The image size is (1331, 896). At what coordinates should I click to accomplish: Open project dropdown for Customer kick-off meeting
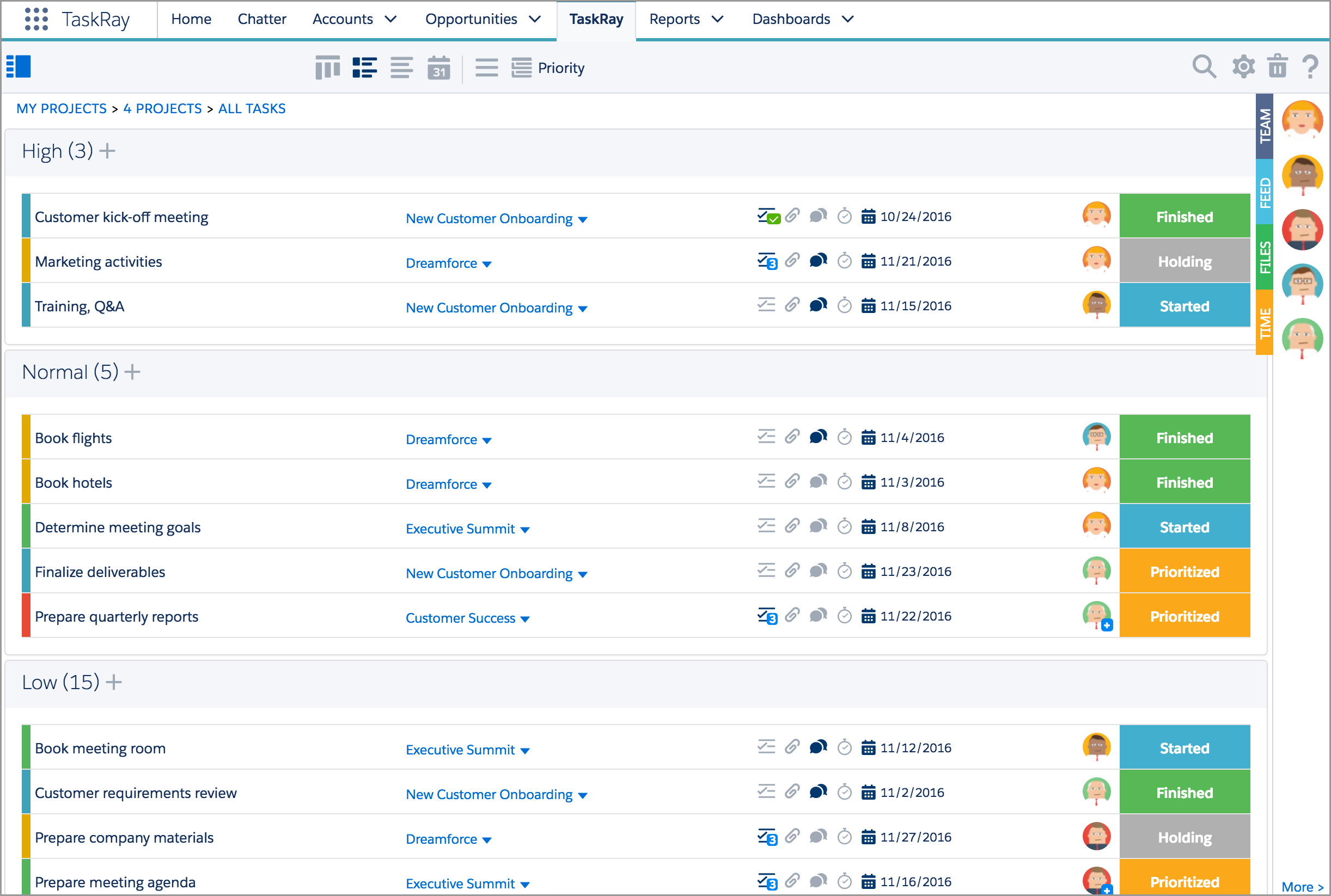(583, 219)
